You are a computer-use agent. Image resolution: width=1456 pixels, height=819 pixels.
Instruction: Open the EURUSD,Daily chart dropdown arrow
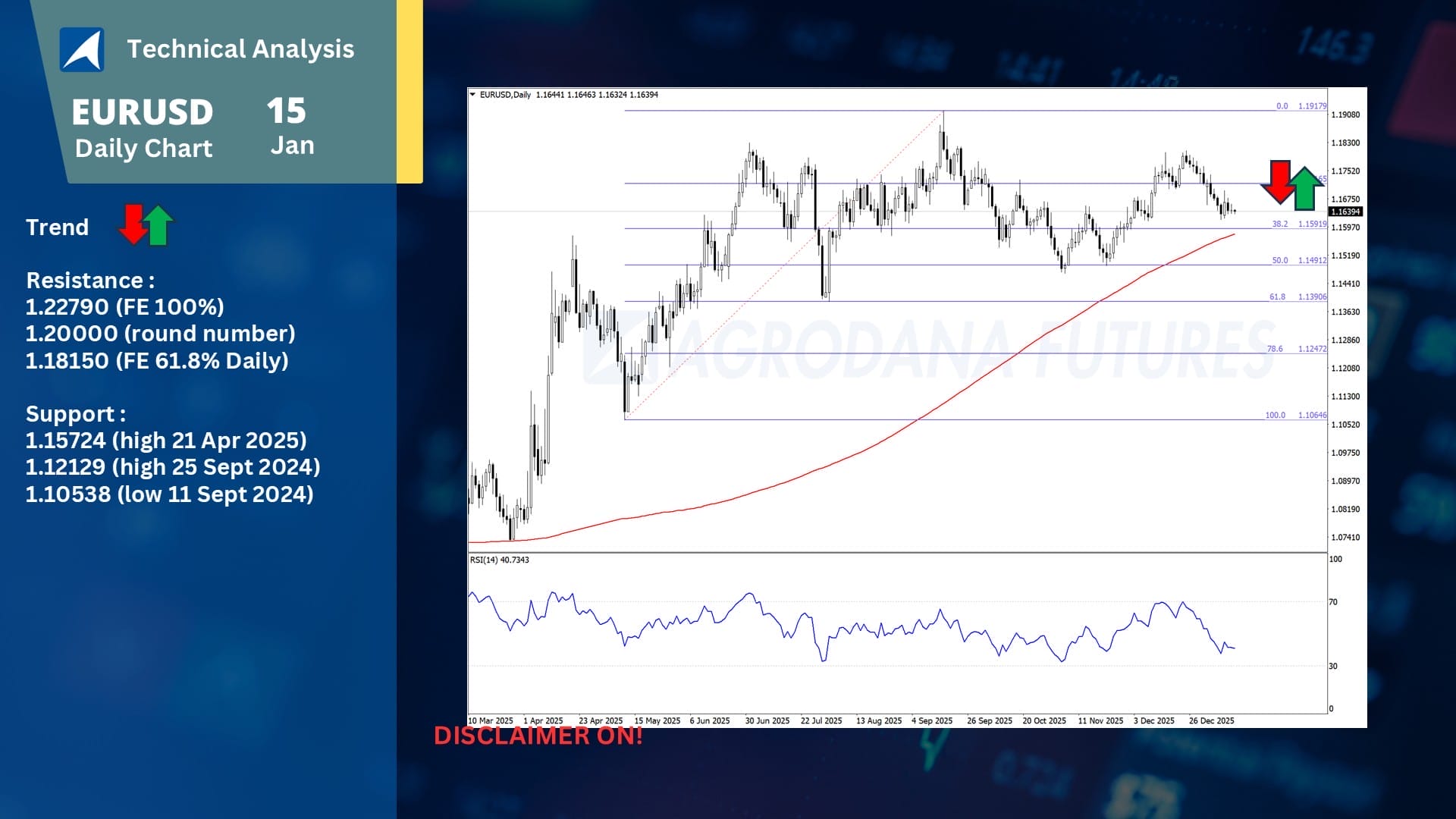474,94
